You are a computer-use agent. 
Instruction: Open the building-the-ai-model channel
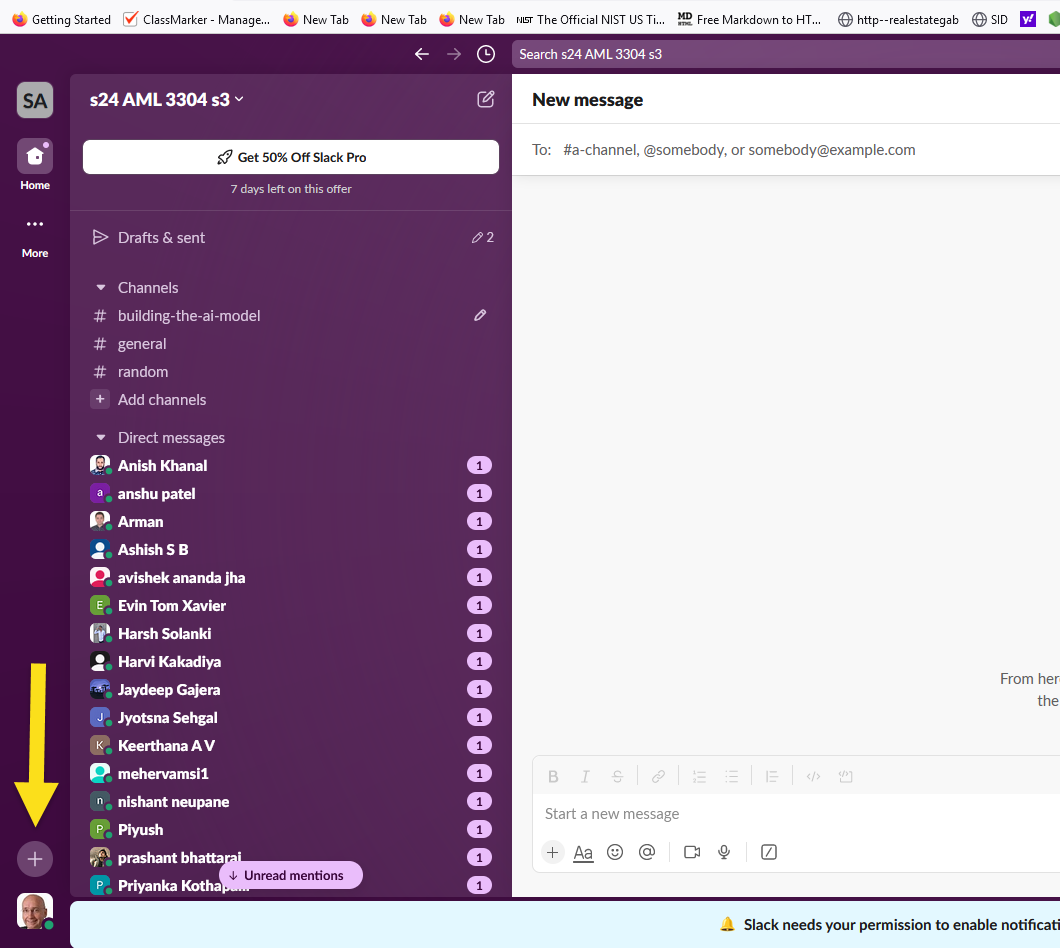291,316
